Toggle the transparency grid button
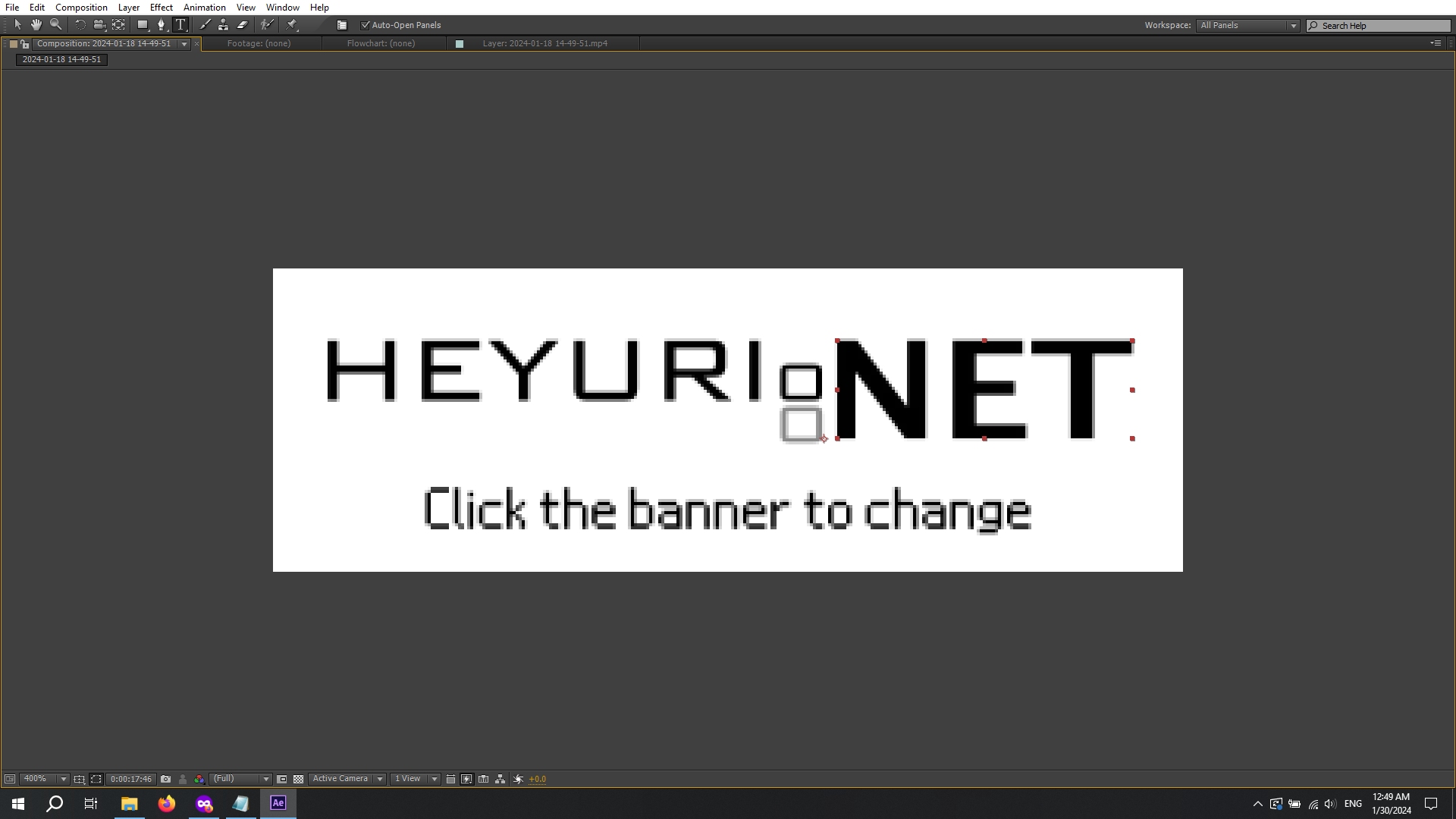Screen dimensions: 1456x819 point(299,779)
